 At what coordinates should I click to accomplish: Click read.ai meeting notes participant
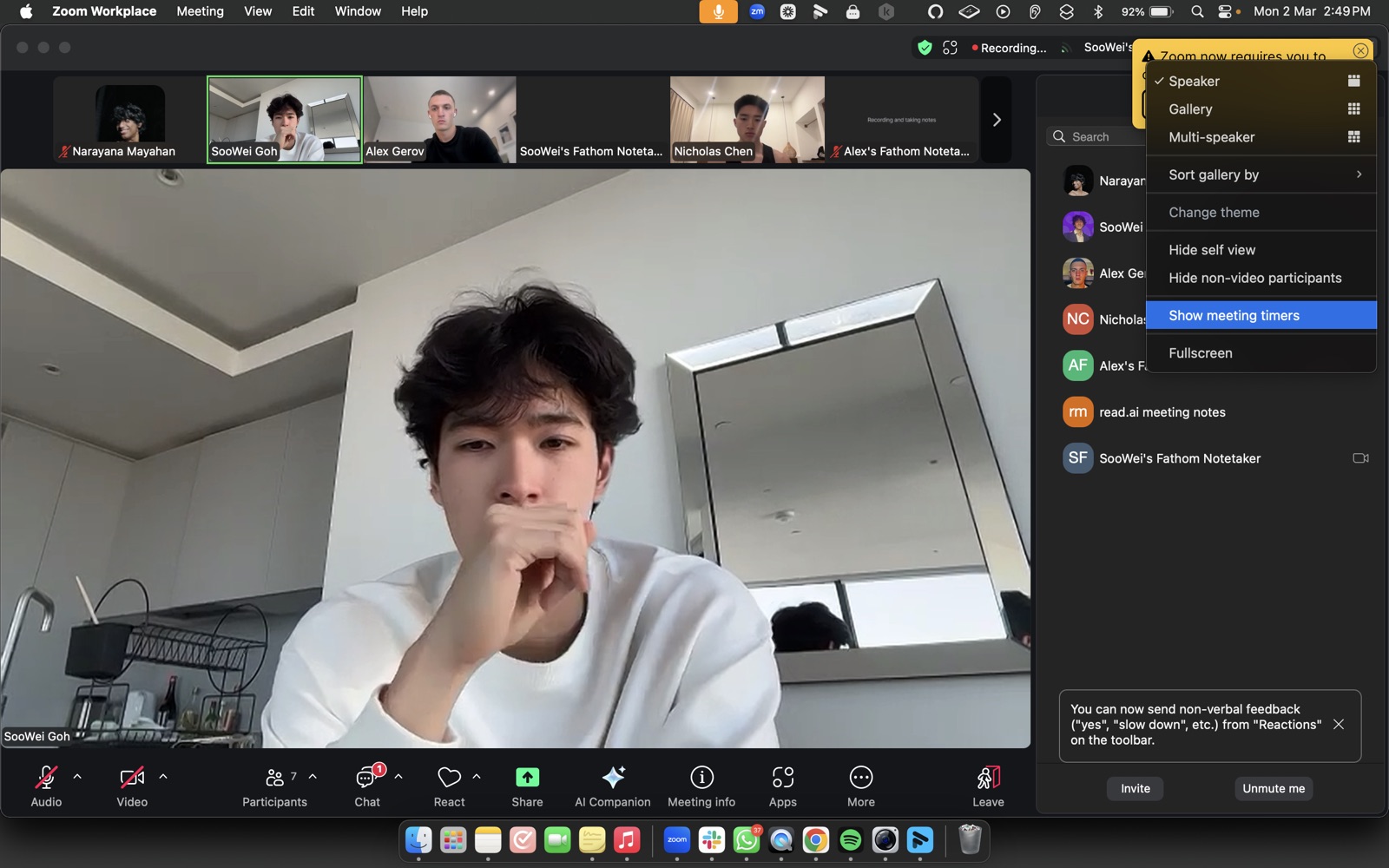click(x=1210, y=412)
